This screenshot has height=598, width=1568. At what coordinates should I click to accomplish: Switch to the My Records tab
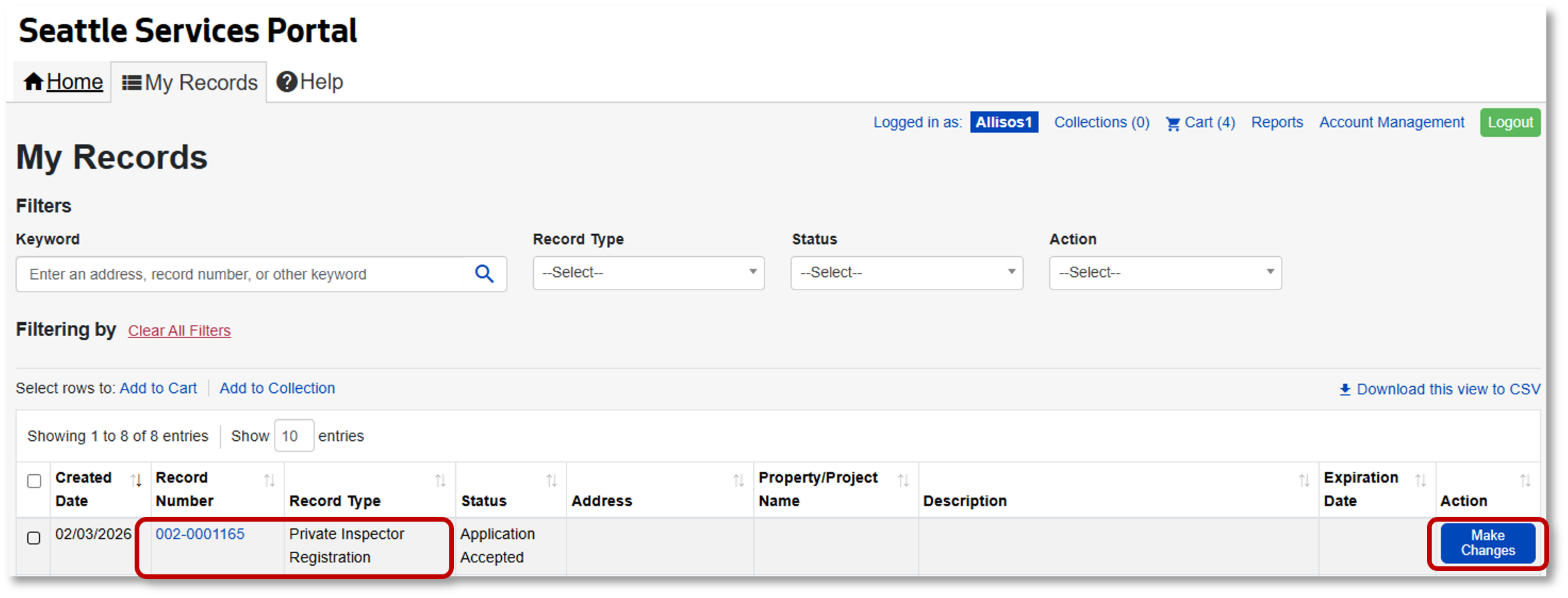click(x=189, y=82)
